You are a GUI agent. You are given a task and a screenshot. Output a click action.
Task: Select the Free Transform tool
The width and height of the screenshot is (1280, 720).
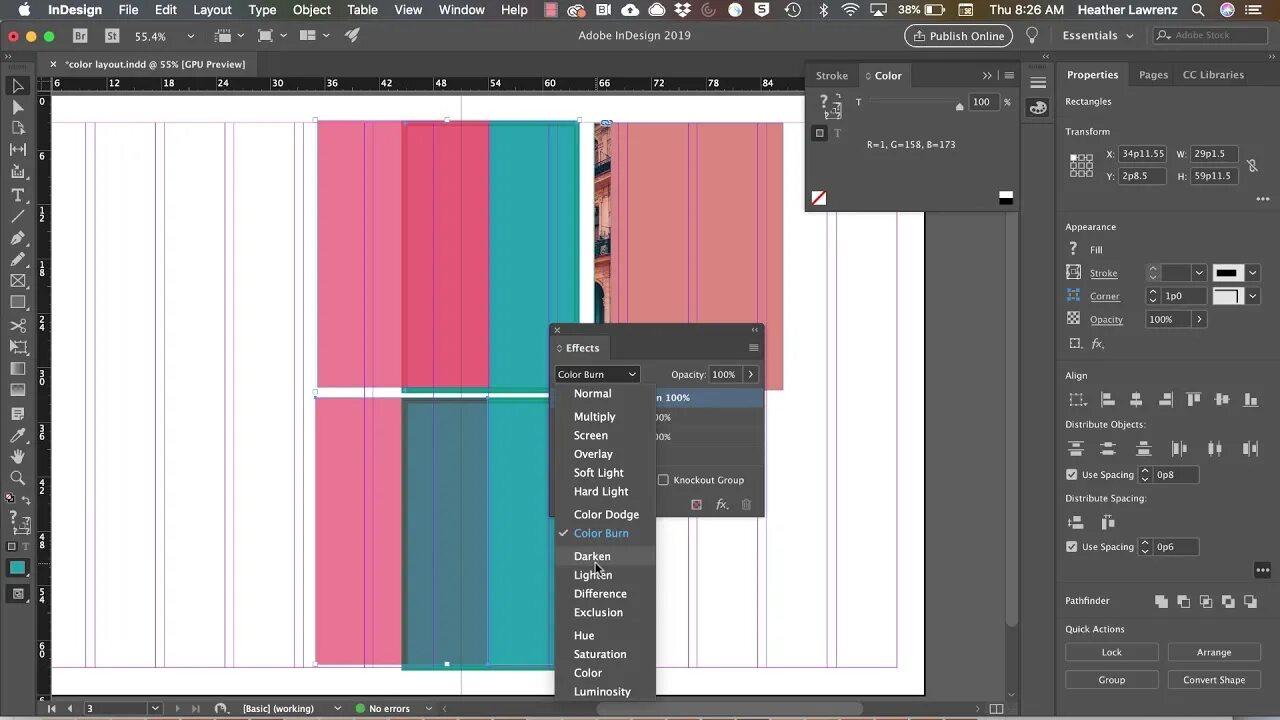coord(17,347)
